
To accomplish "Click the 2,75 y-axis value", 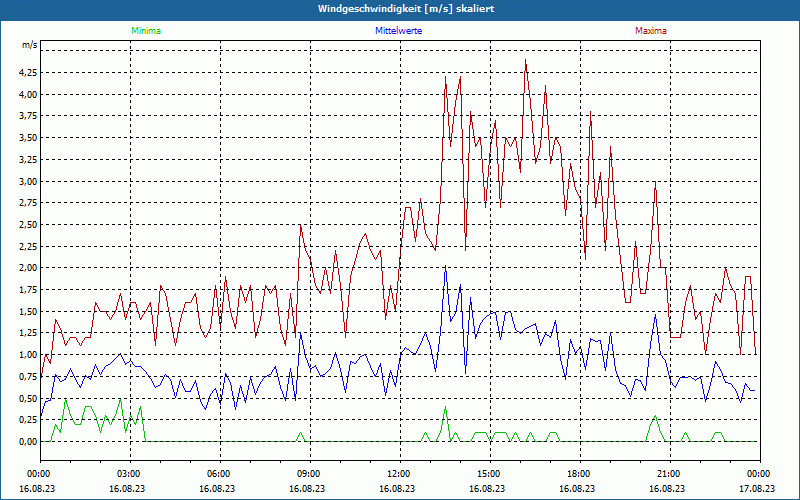I will coord(28,203).
